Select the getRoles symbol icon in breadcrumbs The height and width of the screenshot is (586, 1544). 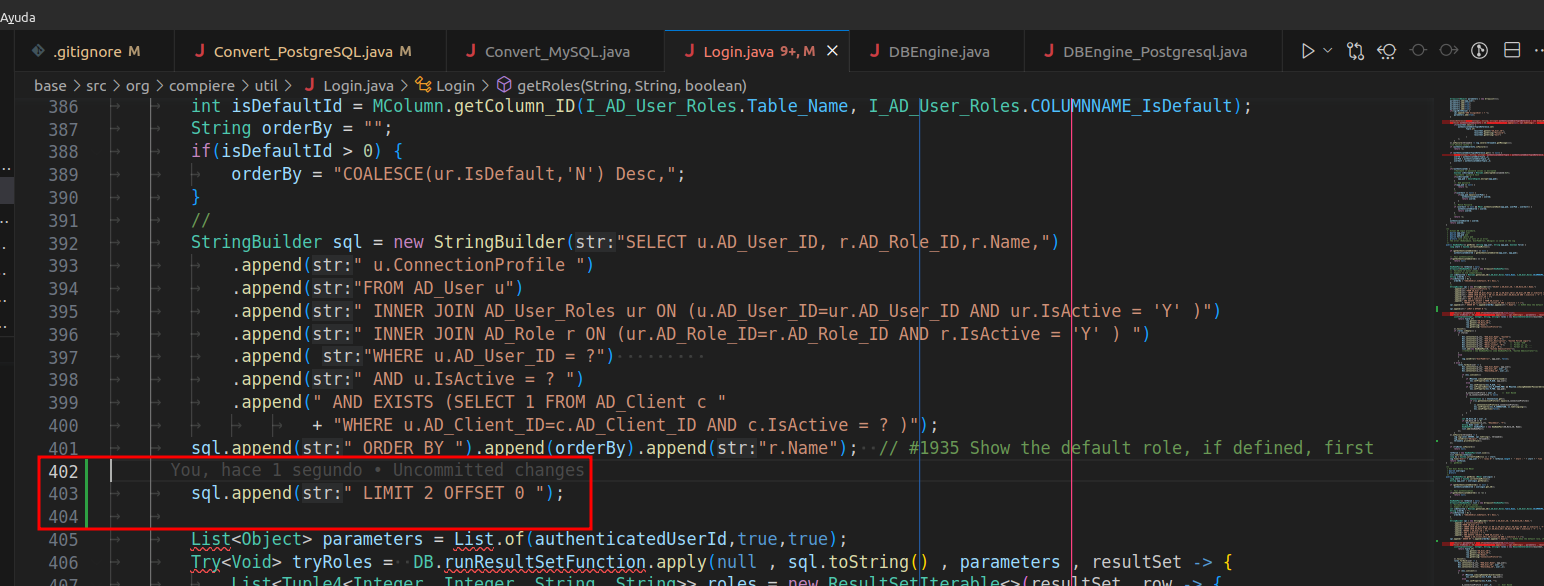[x=503, y=85]
